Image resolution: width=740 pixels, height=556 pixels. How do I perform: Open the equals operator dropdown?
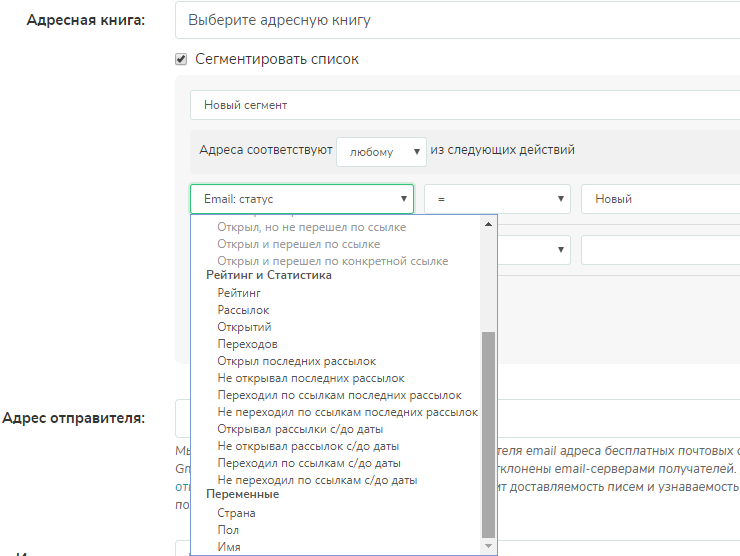(497, 198)
